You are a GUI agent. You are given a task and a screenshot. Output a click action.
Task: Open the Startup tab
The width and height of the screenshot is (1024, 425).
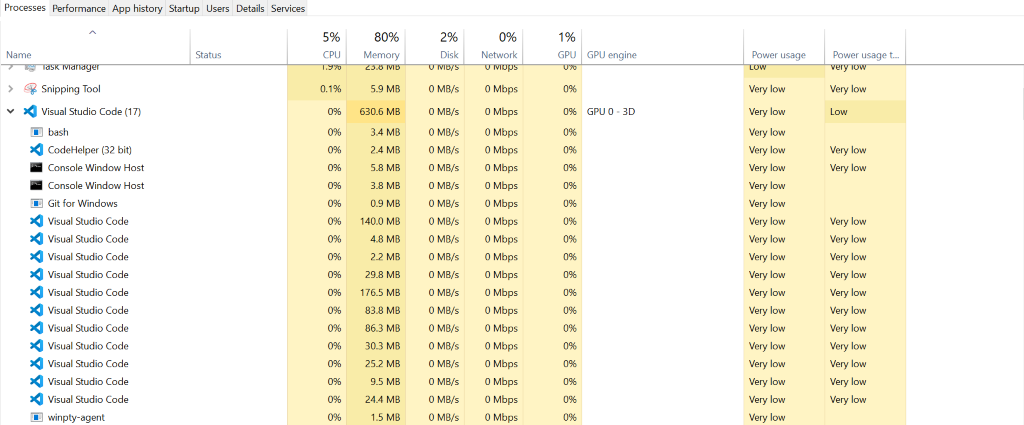coord(184,8)
